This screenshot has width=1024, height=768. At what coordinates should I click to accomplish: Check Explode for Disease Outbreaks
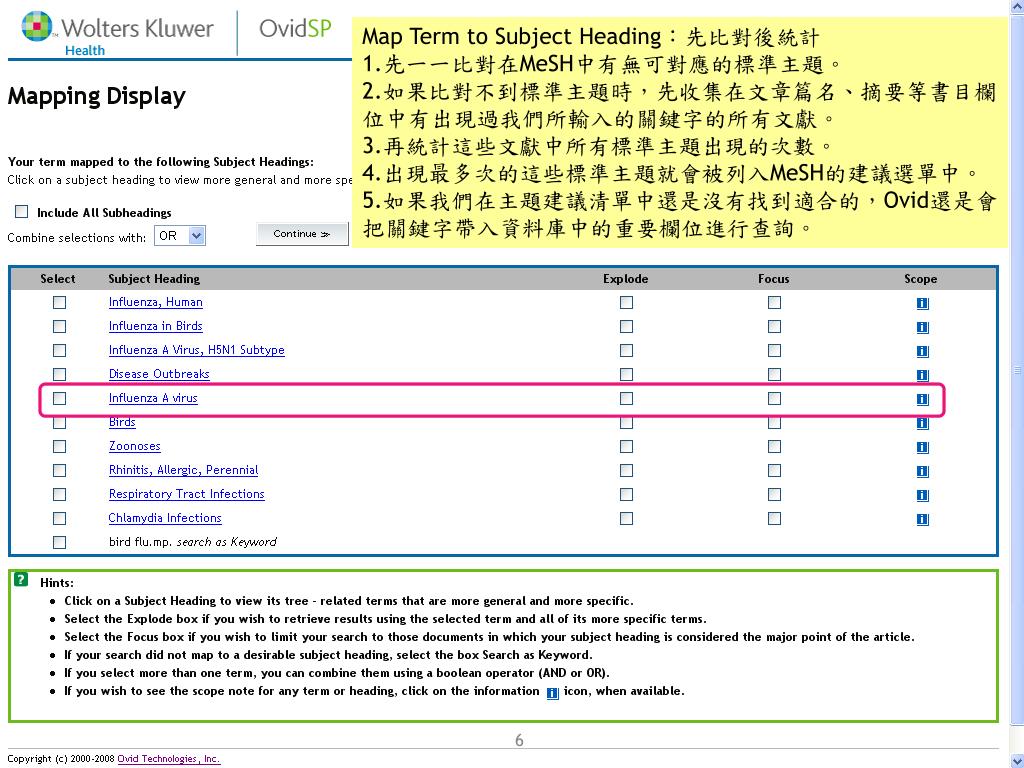[626, 374]
